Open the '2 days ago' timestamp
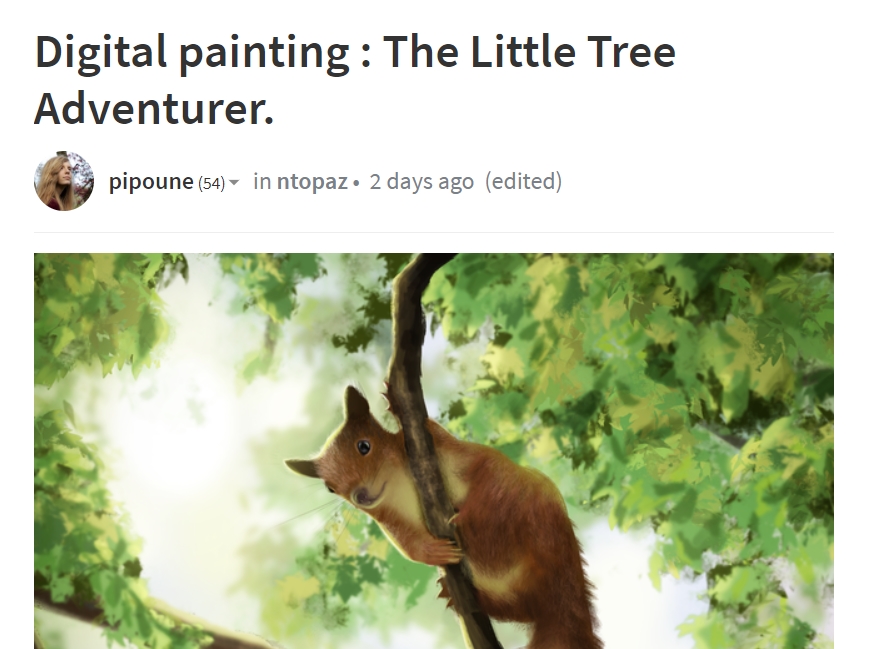This screenshot has width=871, height=649. (x=422, y=182)
